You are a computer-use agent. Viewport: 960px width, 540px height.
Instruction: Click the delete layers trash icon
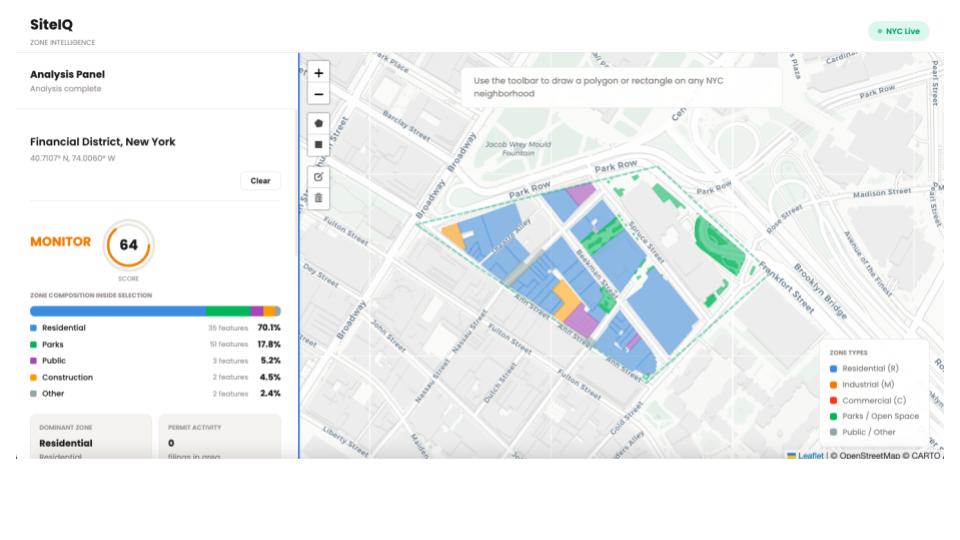[318, 198]
